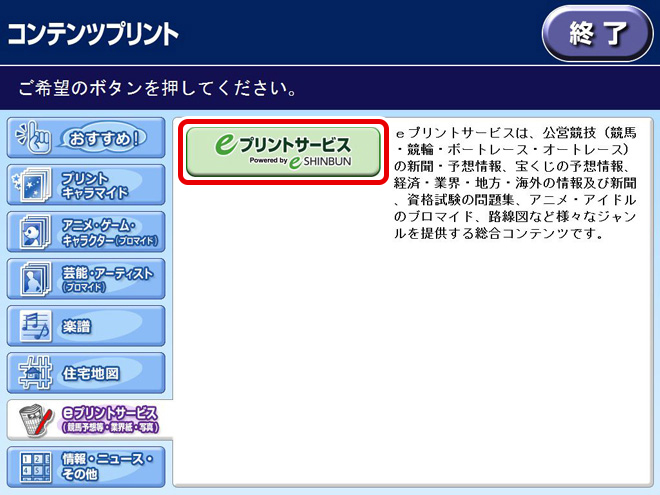
Task: Open the eプリントサービス green banner button
Action: coord(283,152)
